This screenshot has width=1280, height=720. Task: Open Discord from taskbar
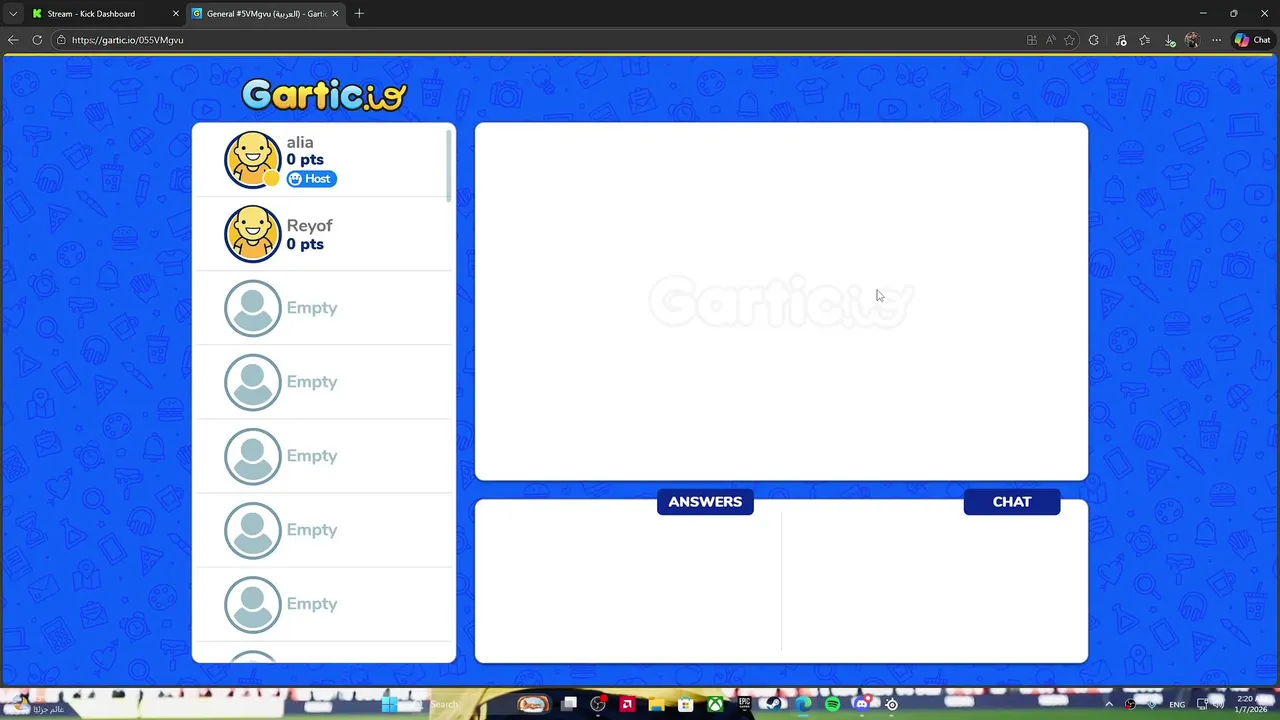tap(863, 704)
